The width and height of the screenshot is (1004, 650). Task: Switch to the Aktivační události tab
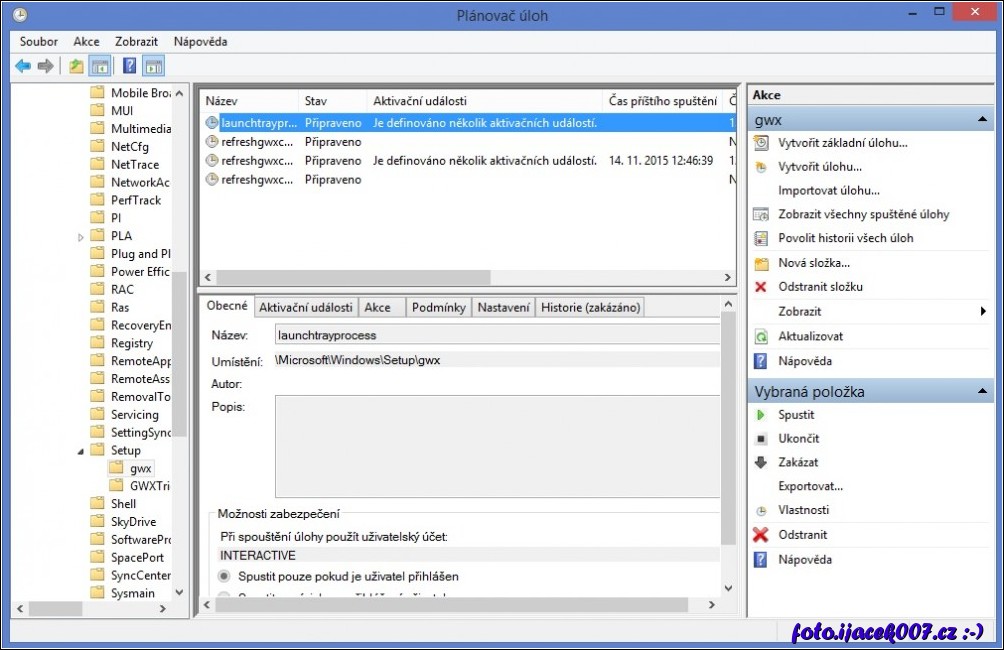306,307
